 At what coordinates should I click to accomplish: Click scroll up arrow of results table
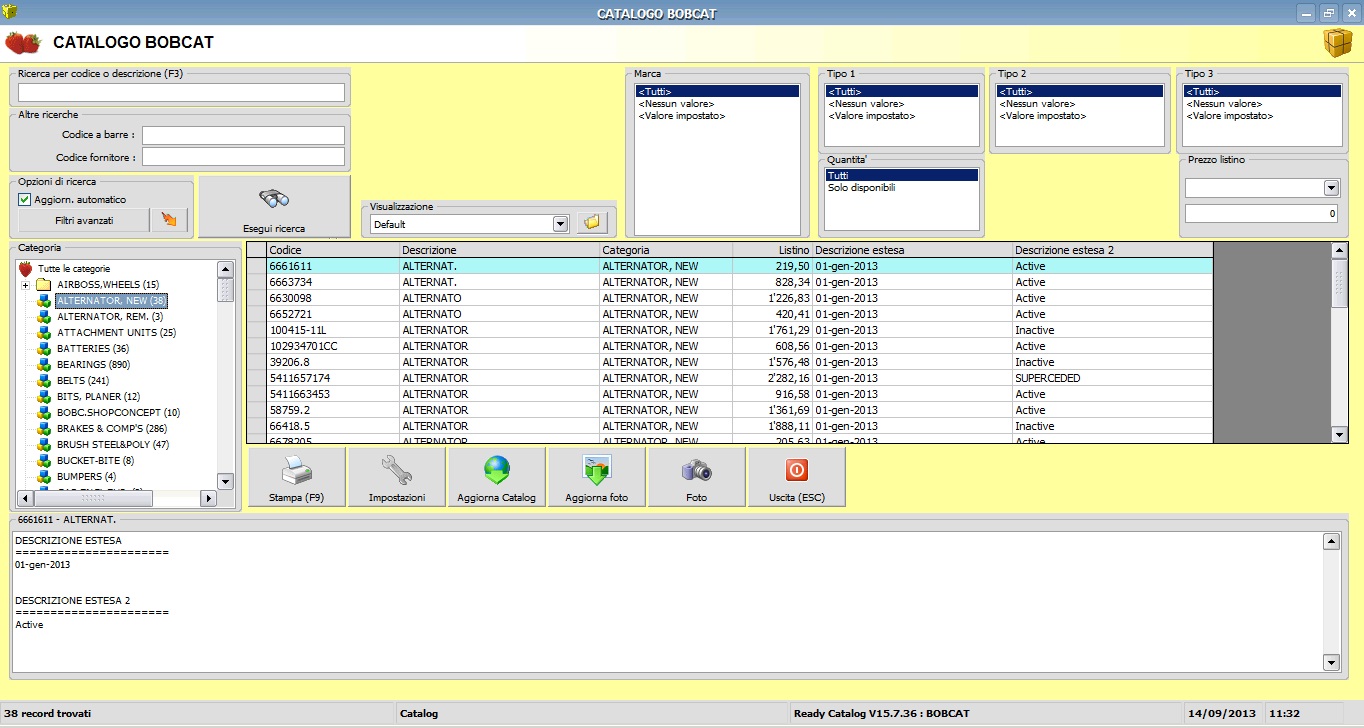[x=1340, y=250]
